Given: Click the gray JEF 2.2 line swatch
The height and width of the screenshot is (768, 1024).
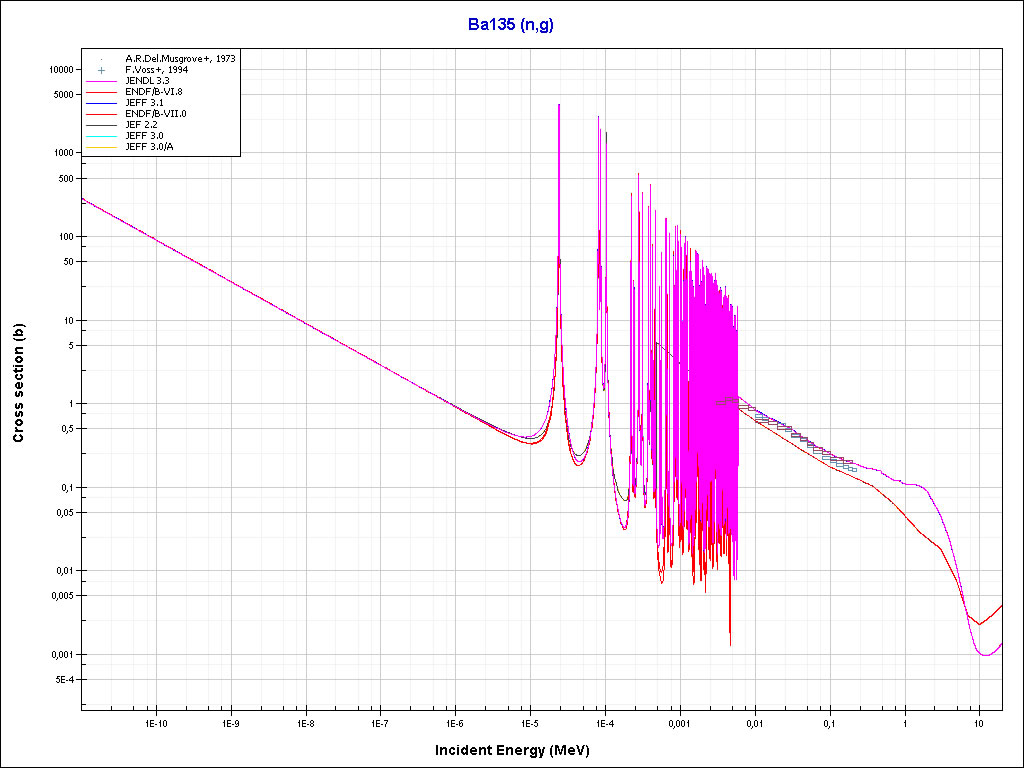Looking at the screenshot, I should pos(102,125).
